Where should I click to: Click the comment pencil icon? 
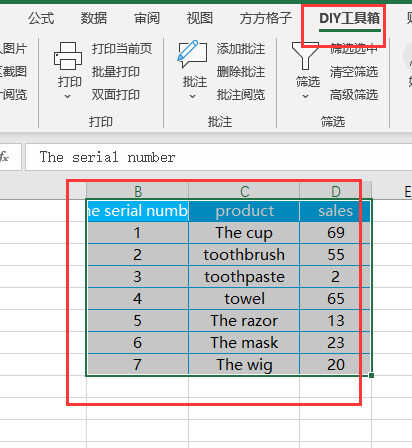coord(192,54)
